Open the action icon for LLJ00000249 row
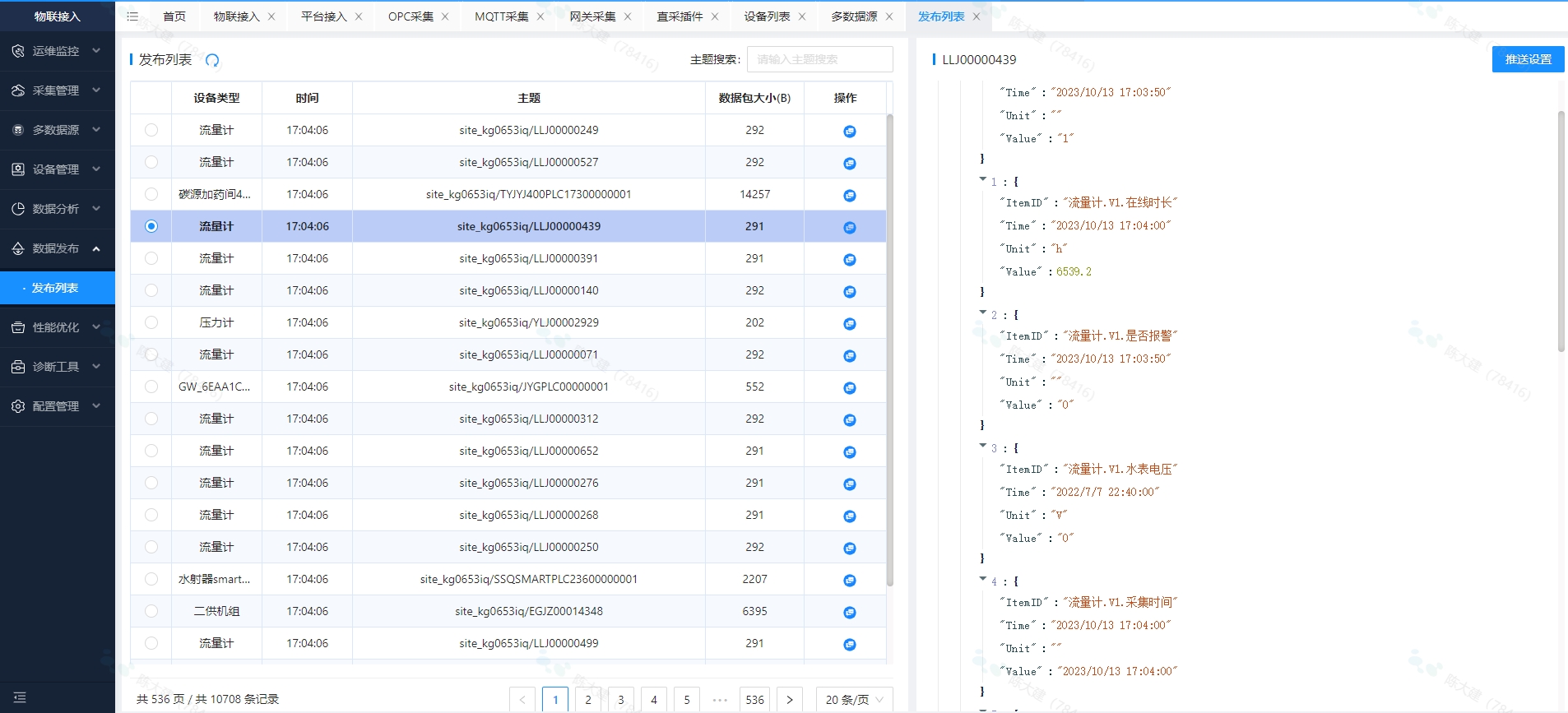1568x713 pixels. [x=850, y=131]
